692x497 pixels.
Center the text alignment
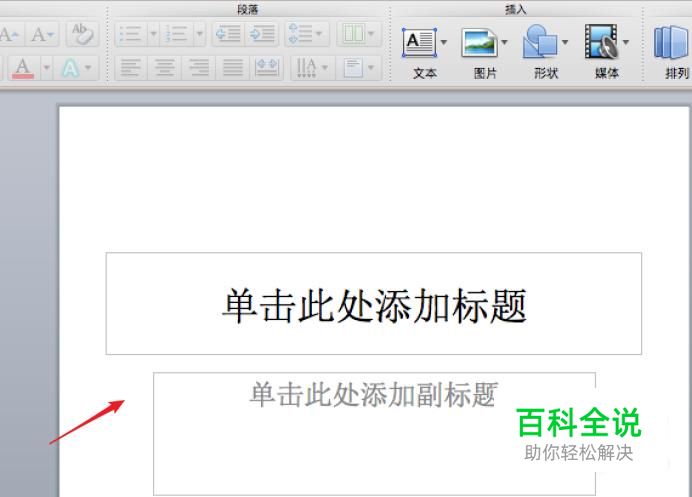(165, 68)
